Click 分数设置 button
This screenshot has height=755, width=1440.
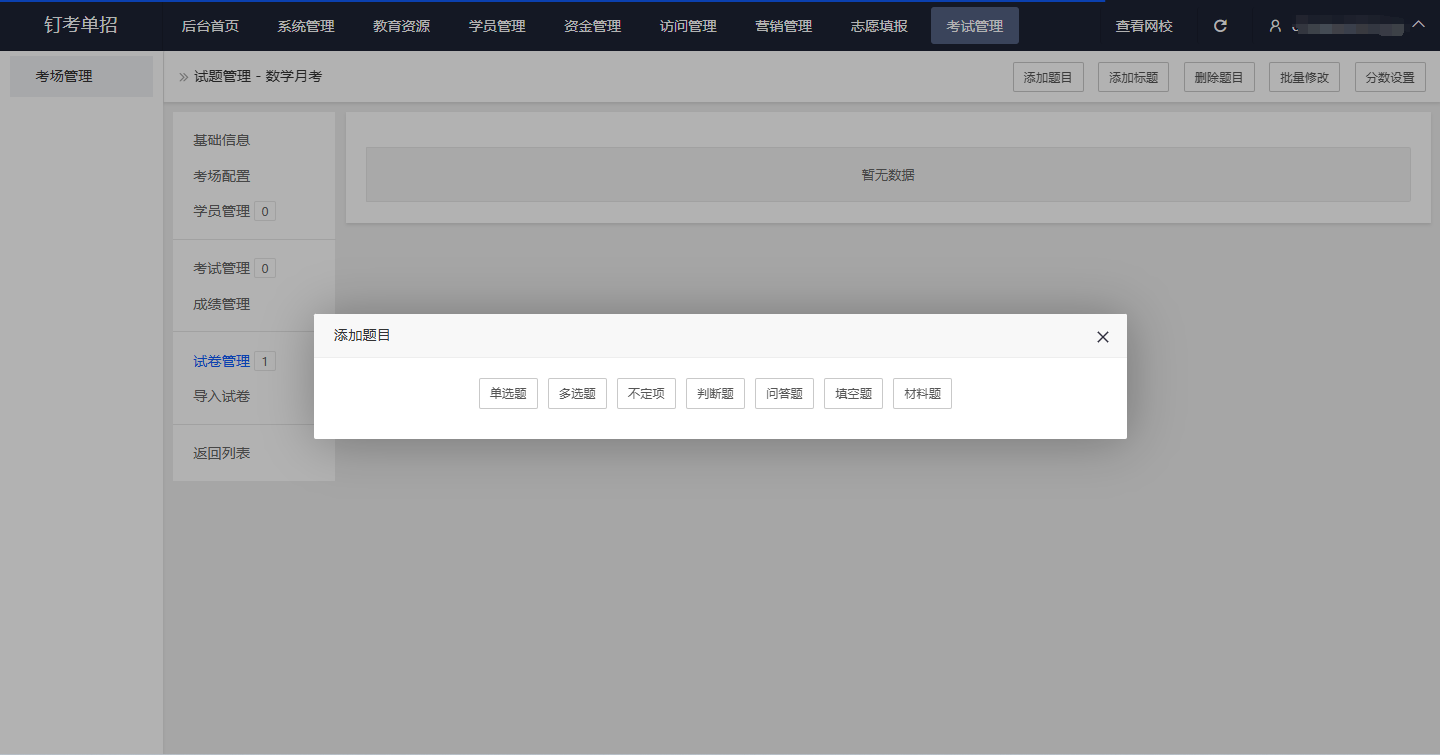pos(1390,77)
